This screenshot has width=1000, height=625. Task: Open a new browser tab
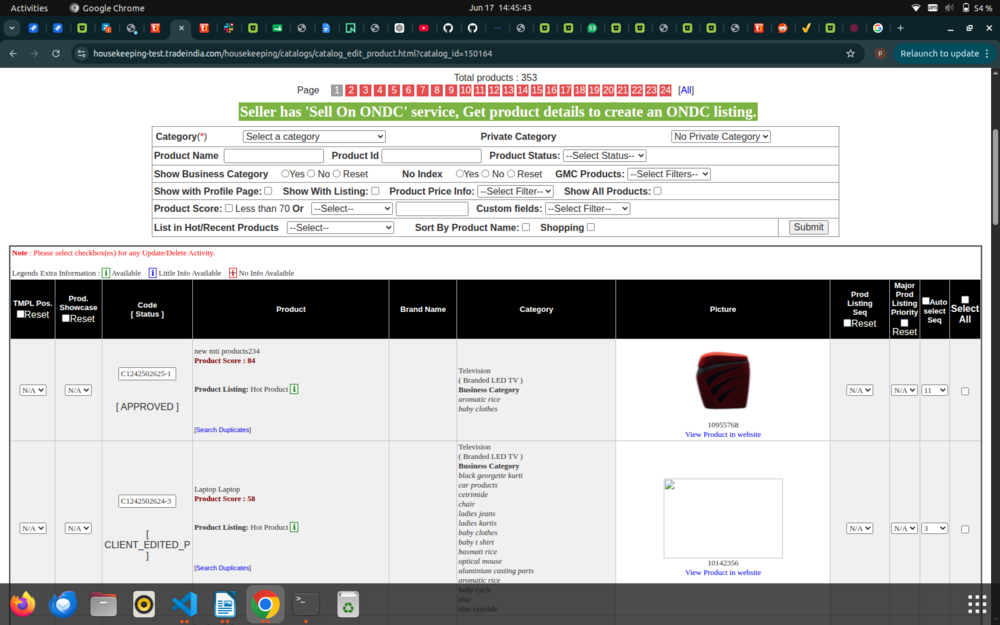click(x=901, y=28)
